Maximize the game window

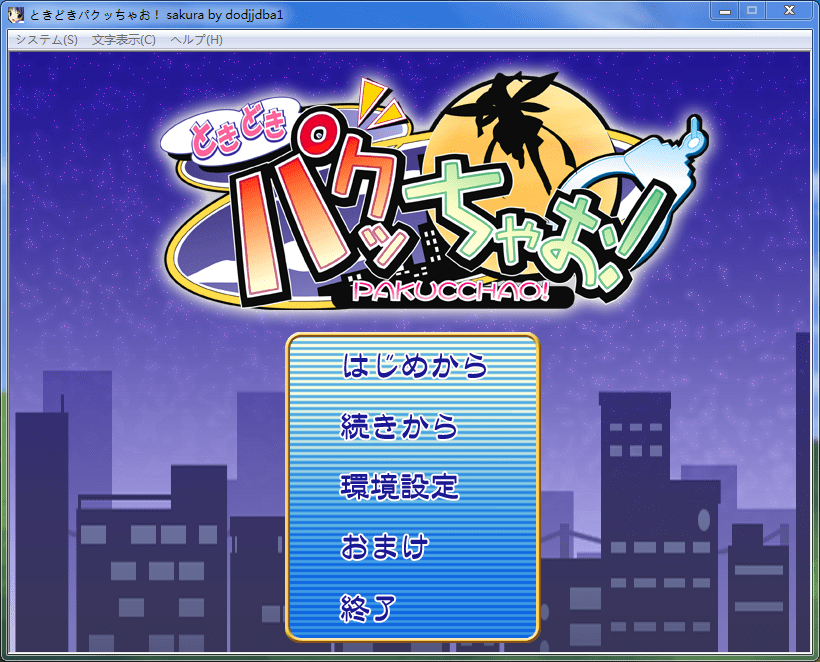coord(752,10)
